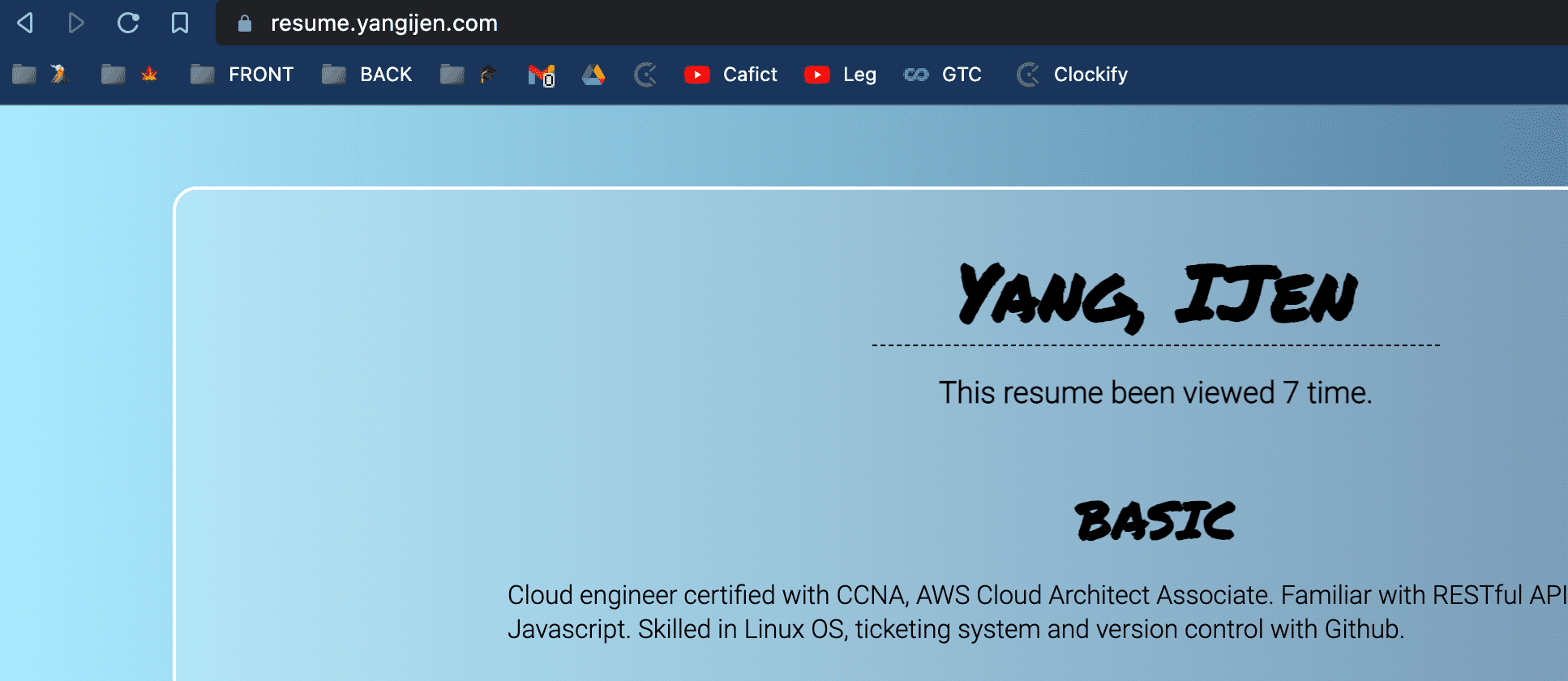This screenshot has width=1568, height=681.
Task: Click the BASIC section heading
Action: (1155, 520)
